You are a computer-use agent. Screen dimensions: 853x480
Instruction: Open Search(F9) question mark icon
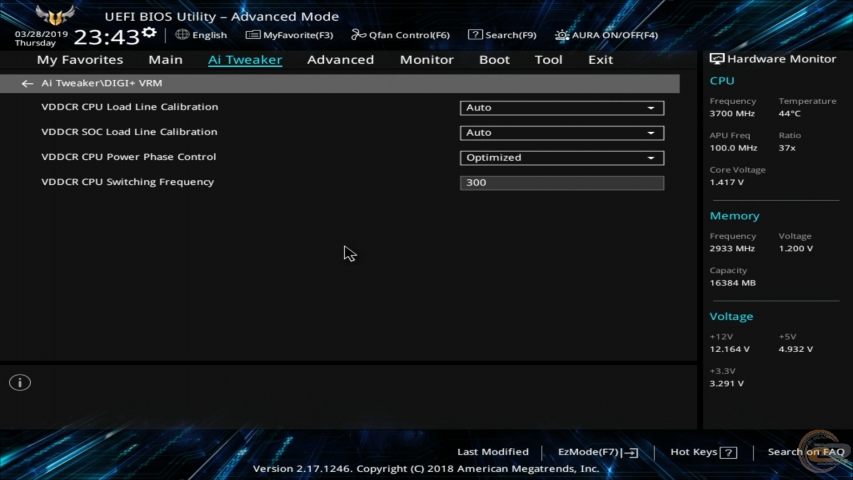[475, 35]
